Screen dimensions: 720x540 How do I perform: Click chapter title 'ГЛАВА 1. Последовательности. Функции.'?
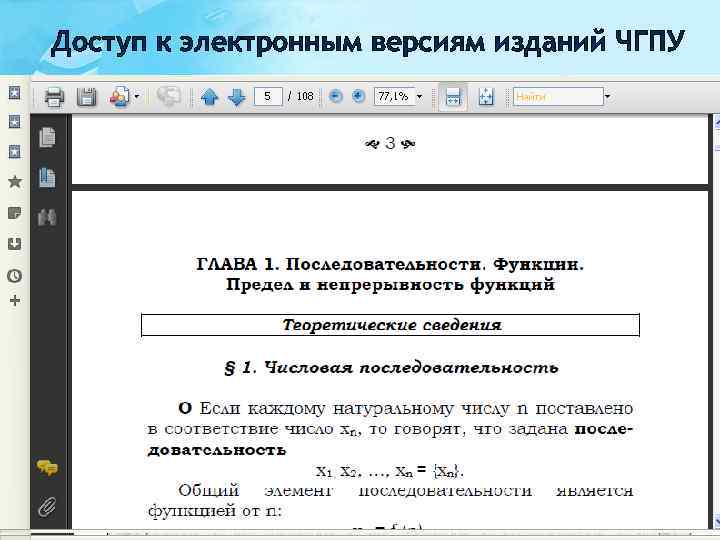390,264
